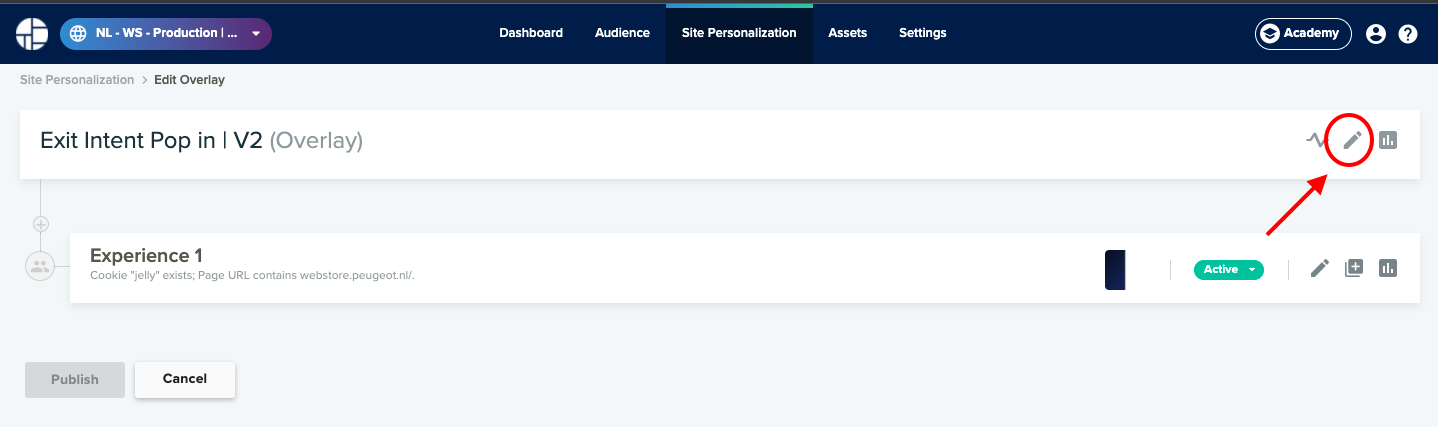Open the overlay report bar chart icon
The height and width of the screenshot is (427, 1438).
pyautogui.click(x=1388, y=140)
